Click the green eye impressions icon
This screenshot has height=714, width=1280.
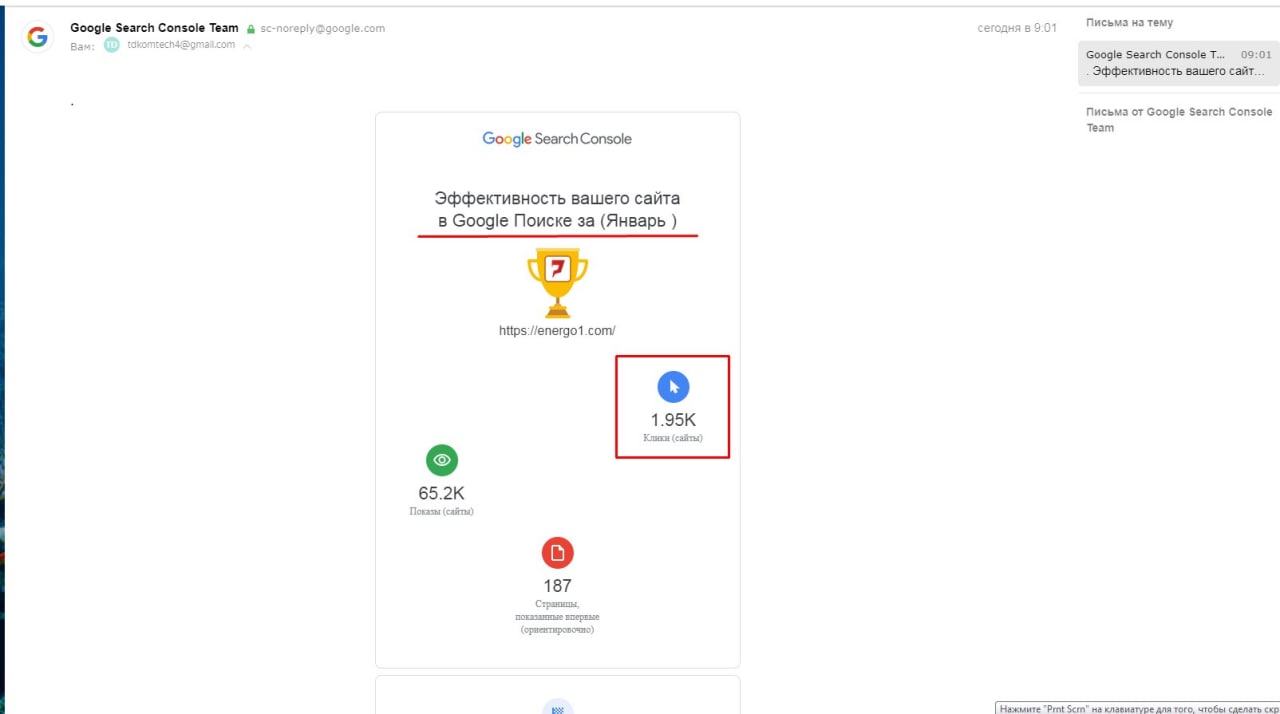pyautogui.click(x=442, y=460)
